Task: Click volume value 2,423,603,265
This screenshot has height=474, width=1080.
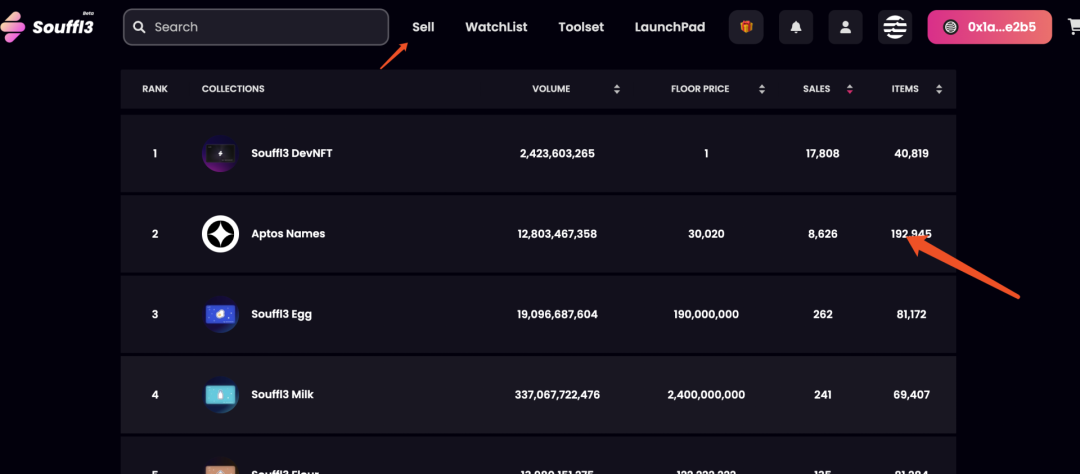Action: click(x=557, y=154)
